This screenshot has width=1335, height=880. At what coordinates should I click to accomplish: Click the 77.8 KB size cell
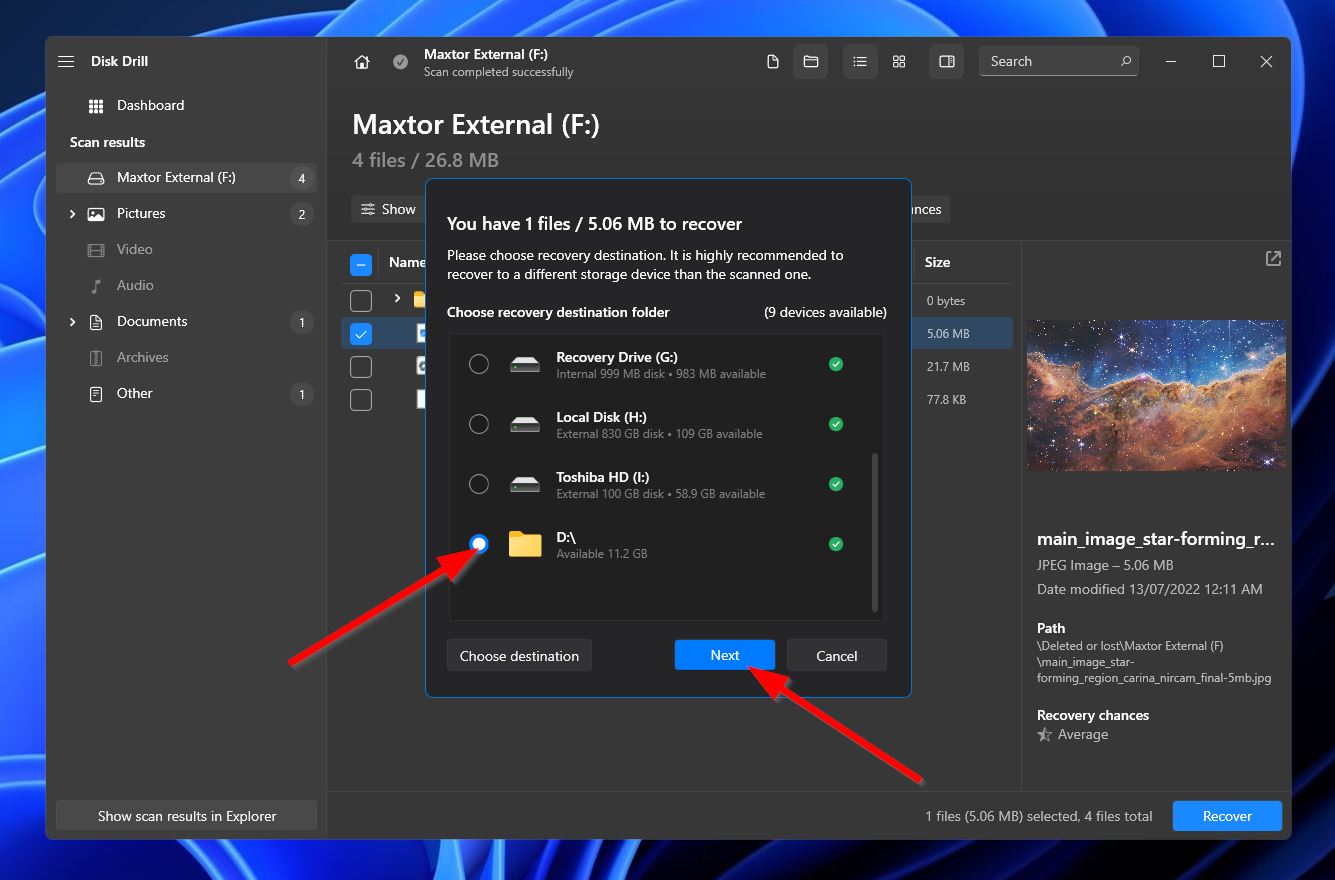point(946,400)
